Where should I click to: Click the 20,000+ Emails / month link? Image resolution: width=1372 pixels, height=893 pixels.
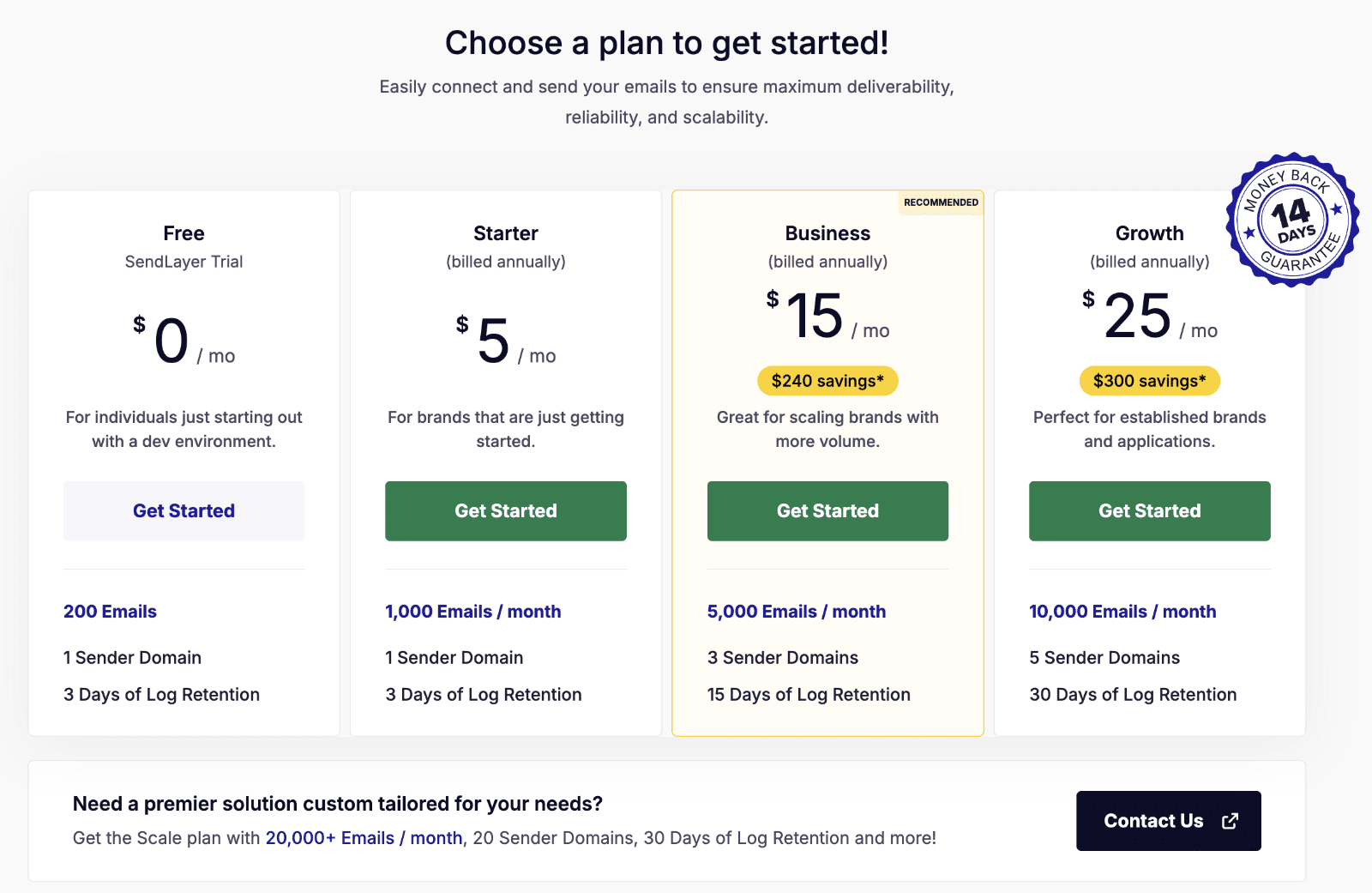(x=364, y=838)
